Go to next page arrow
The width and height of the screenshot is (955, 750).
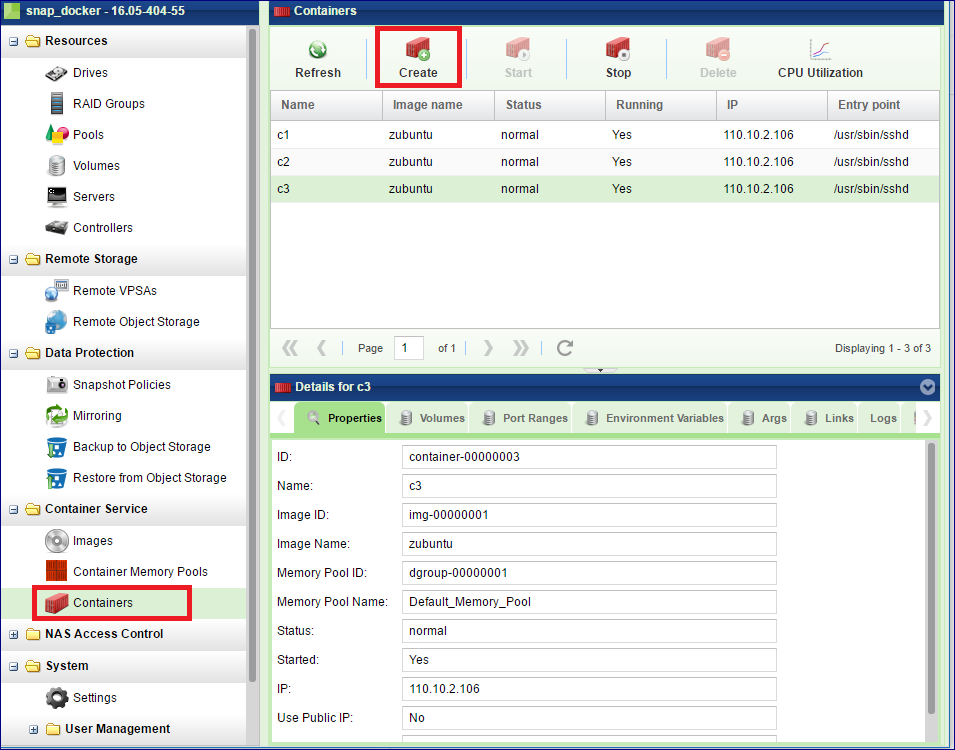488,348
